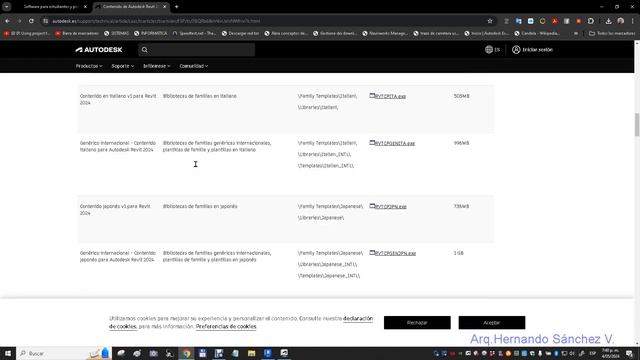Expand the Comunidad menu
640x360 pixels.
pos(194,66)
